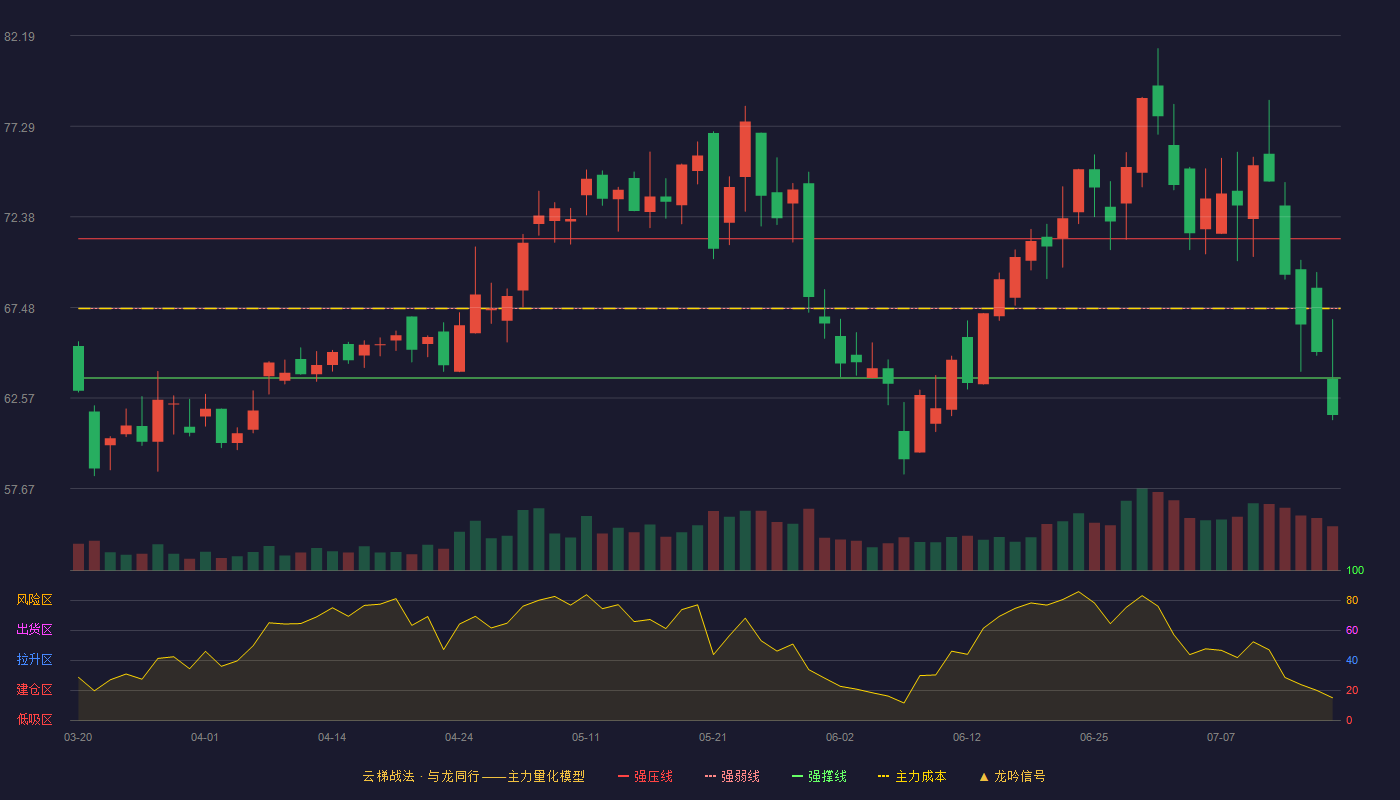Screen dimensions: 1400x800
Task: Click the 57.67 price axis label
Action: click(19, 489)
